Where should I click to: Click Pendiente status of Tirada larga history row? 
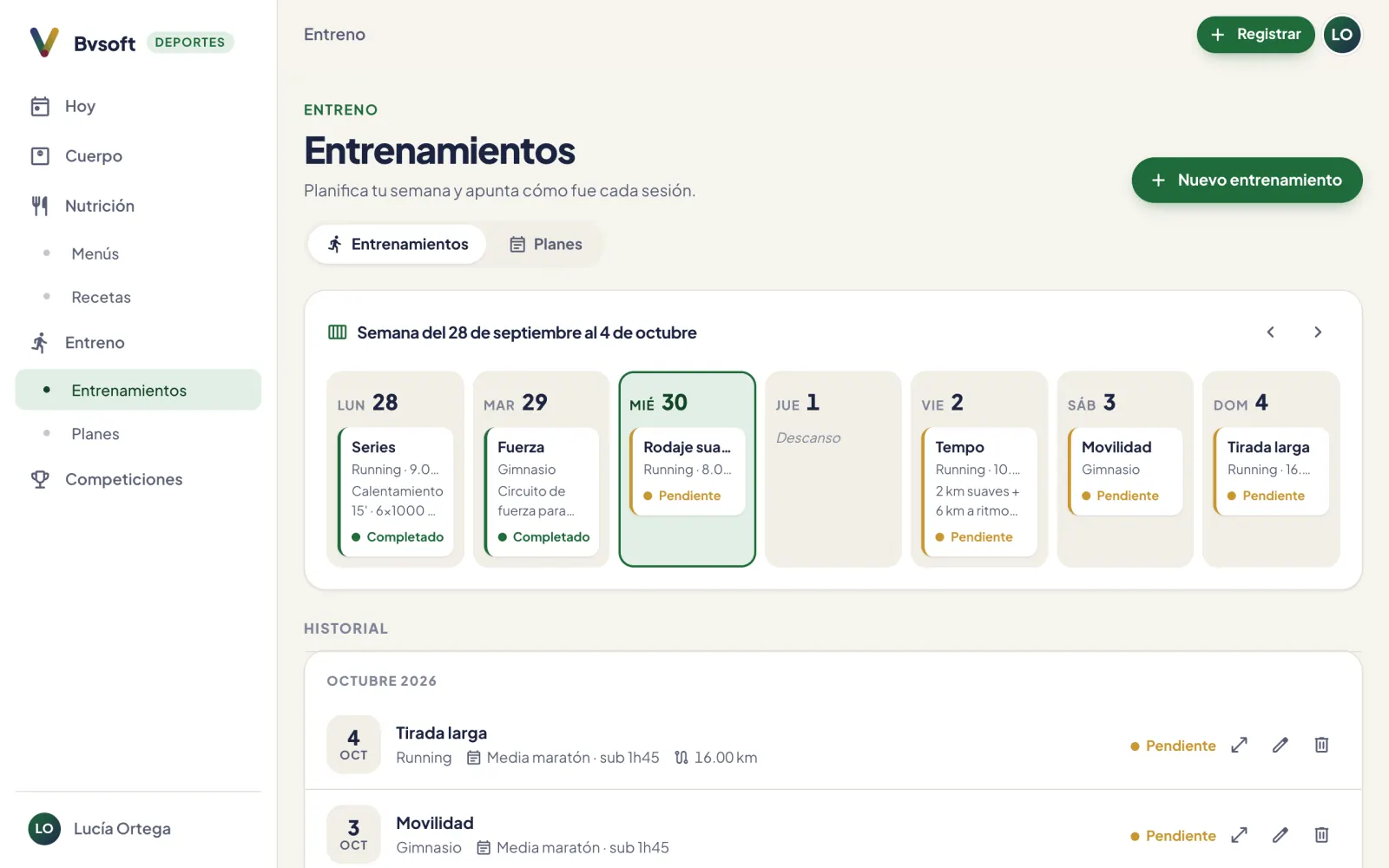tap(1173, 746)
